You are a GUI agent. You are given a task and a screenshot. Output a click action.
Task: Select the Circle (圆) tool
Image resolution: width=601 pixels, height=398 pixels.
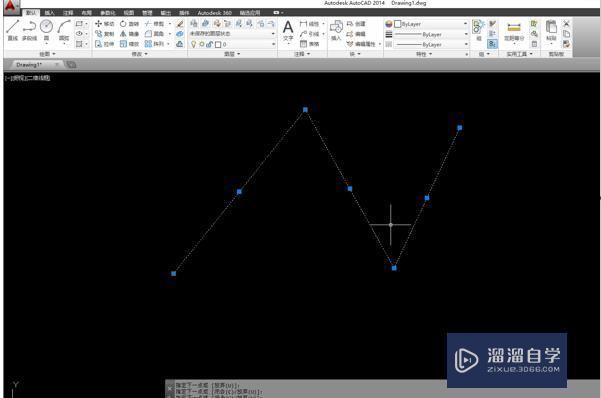coord(46,31)
